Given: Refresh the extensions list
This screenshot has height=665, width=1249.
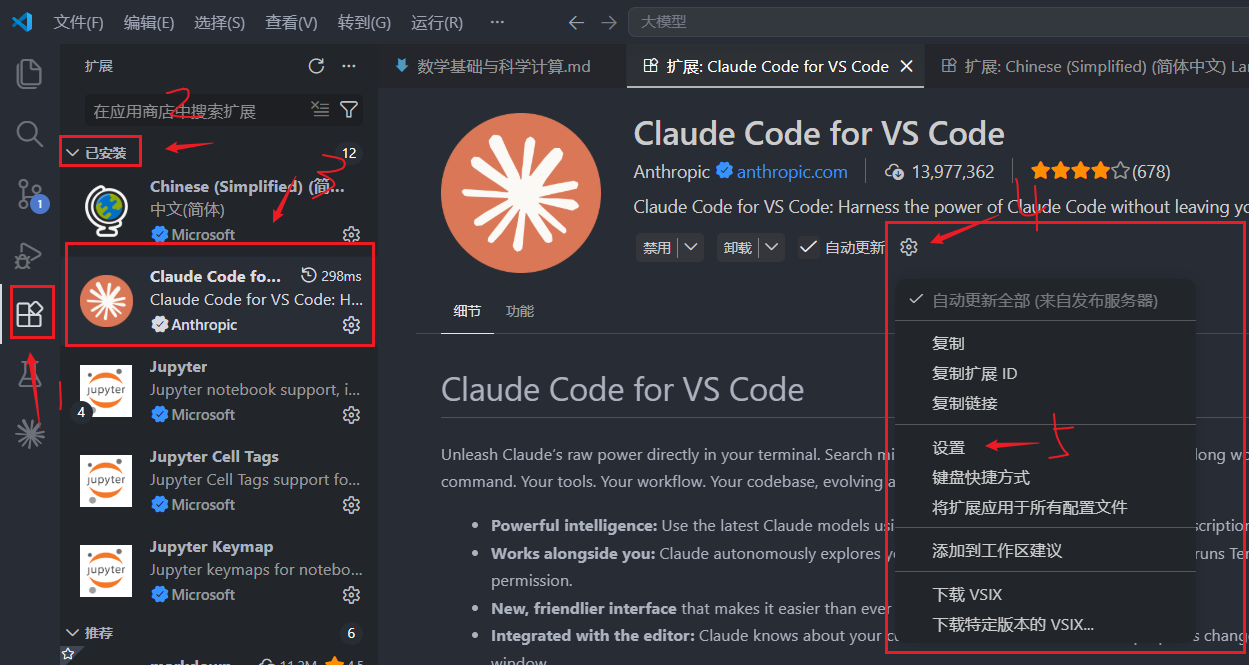Looking at the screenshot, I should tap(316, 66).
